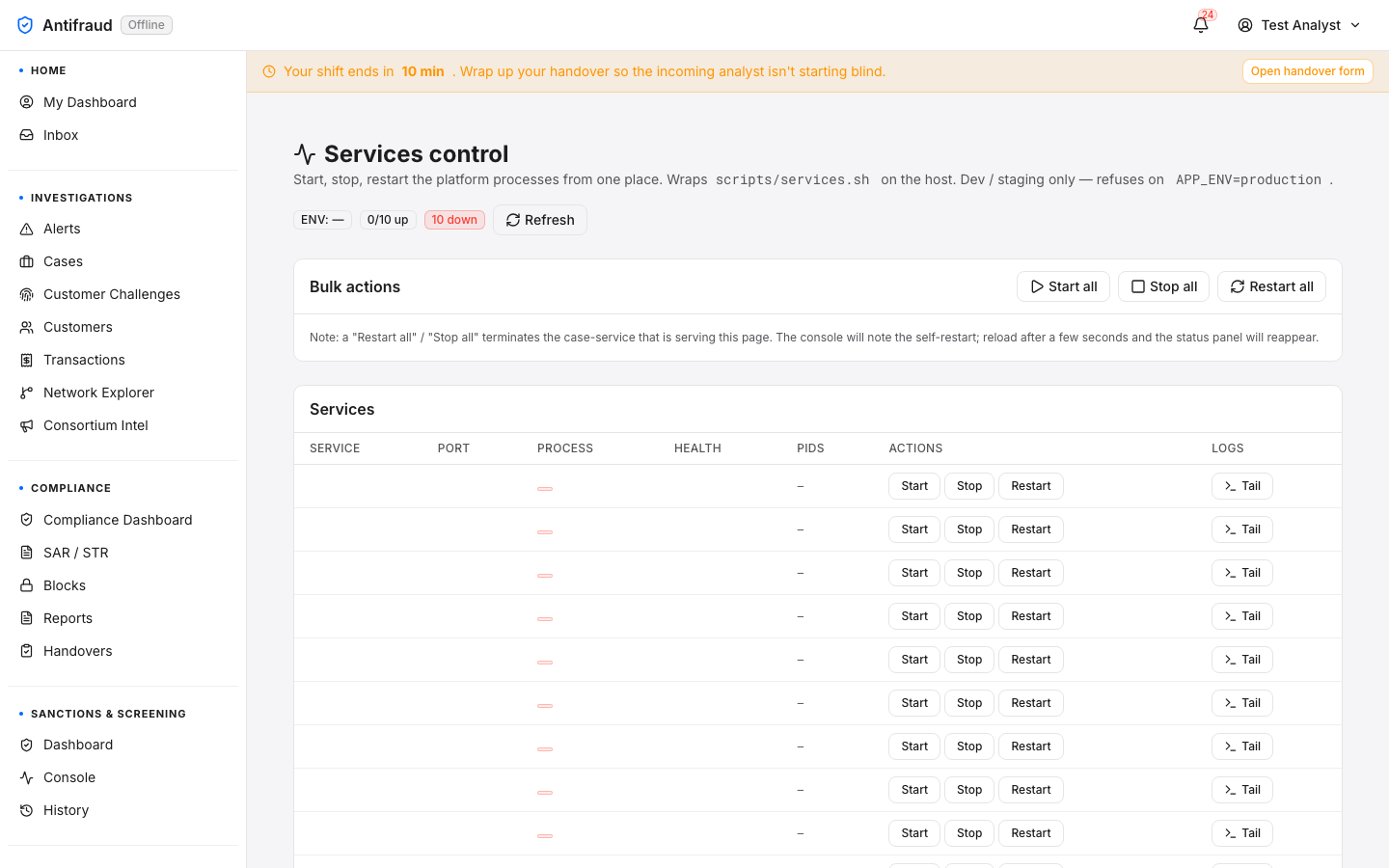Click the Offline status badge
This screenshot has height=868, width=1389.
click(x=147, y=25)
